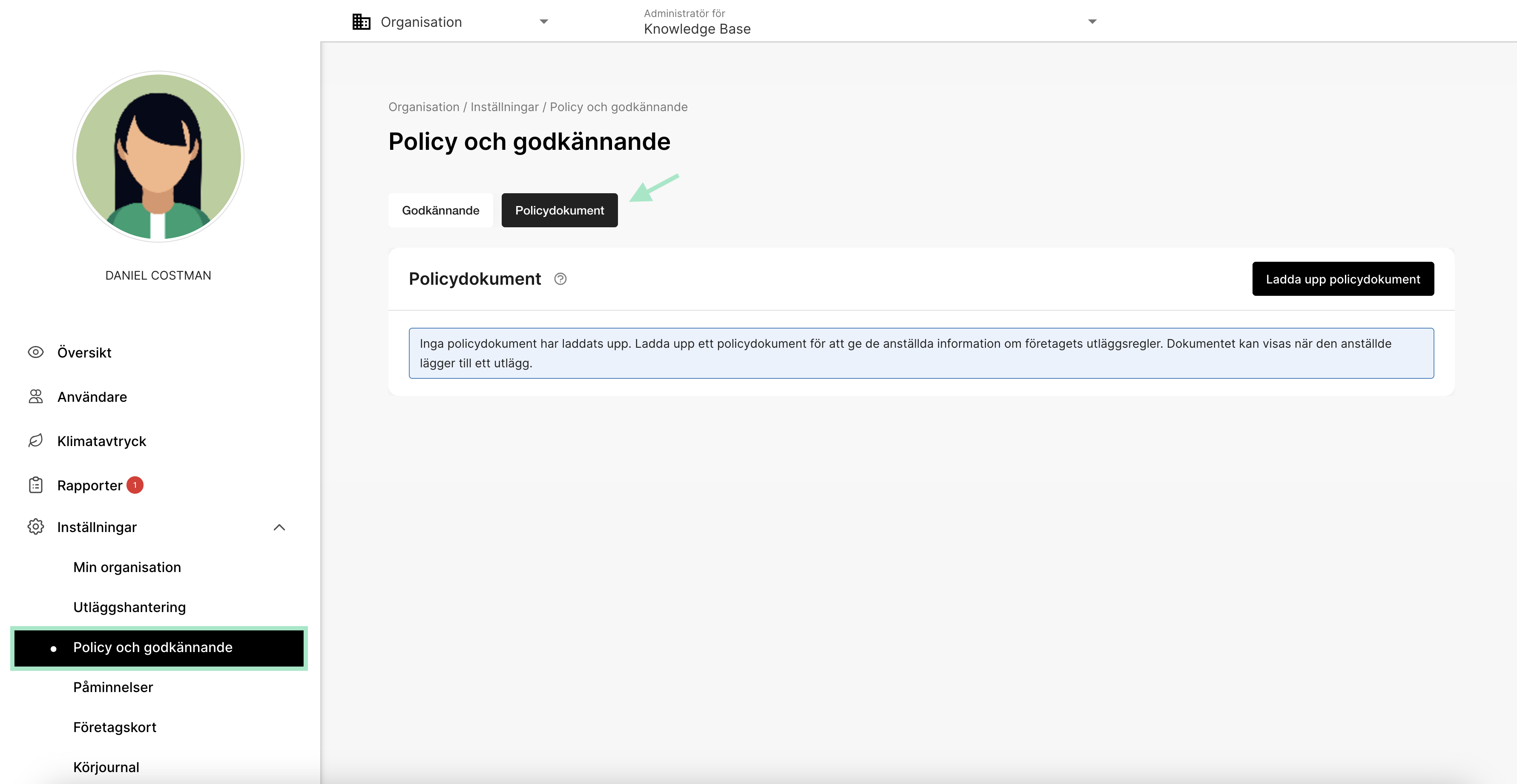Open Rapporter in the sidebar

(x=89, y=486)
